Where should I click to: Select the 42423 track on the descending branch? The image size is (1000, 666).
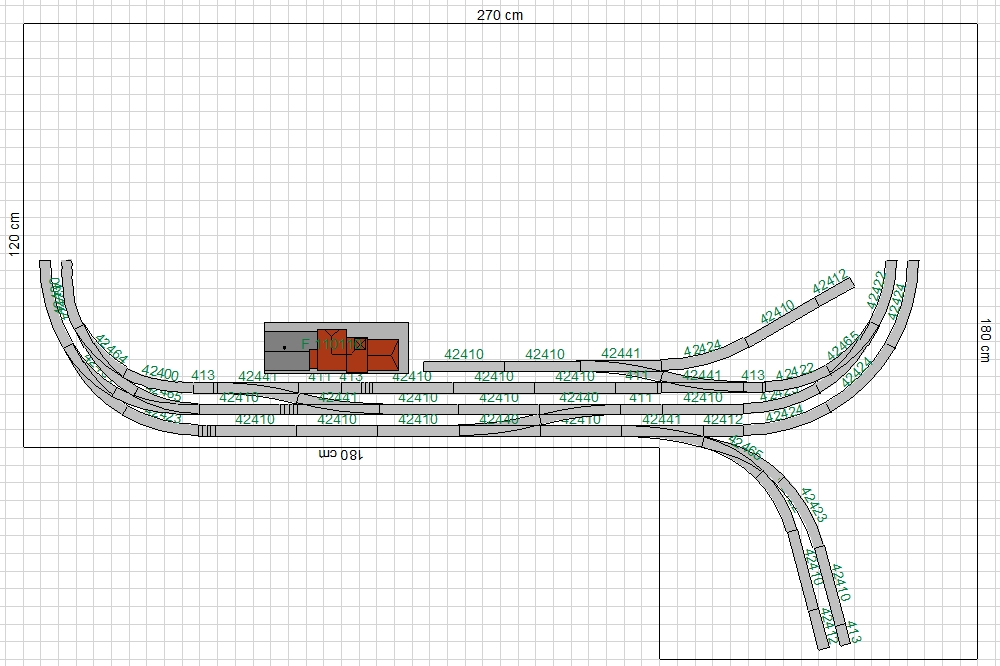pyautogui.click(x=813, y=505)
